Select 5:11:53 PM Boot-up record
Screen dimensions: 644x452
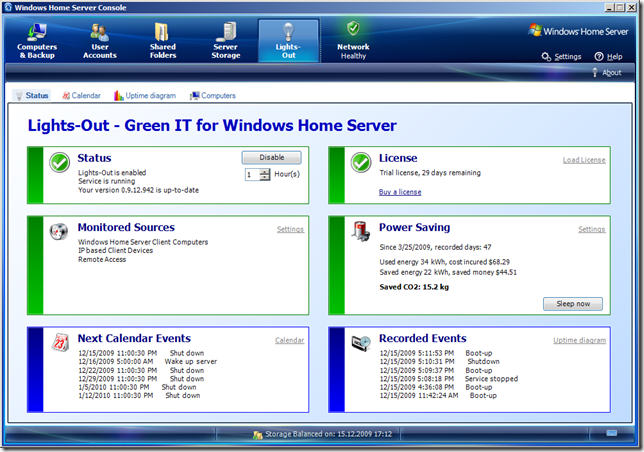point(436,353)
